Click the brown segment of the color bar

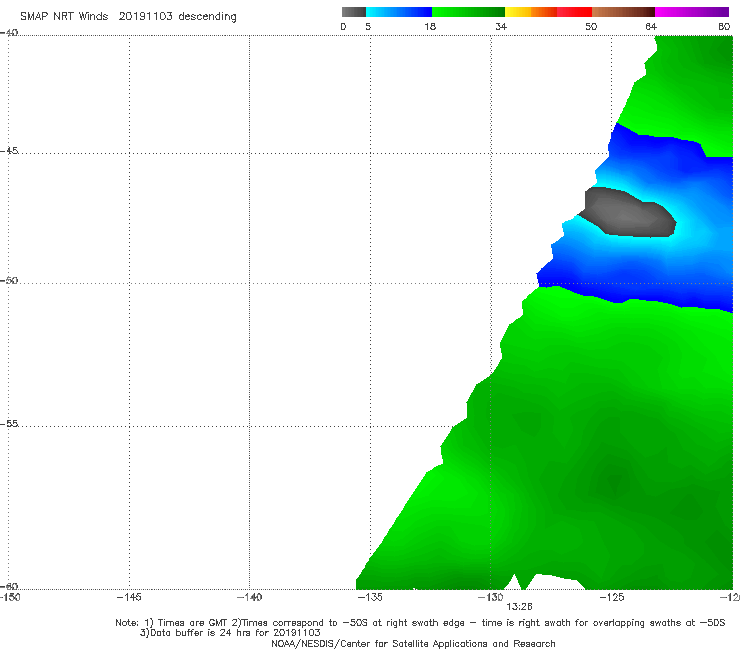click(623, 12)
